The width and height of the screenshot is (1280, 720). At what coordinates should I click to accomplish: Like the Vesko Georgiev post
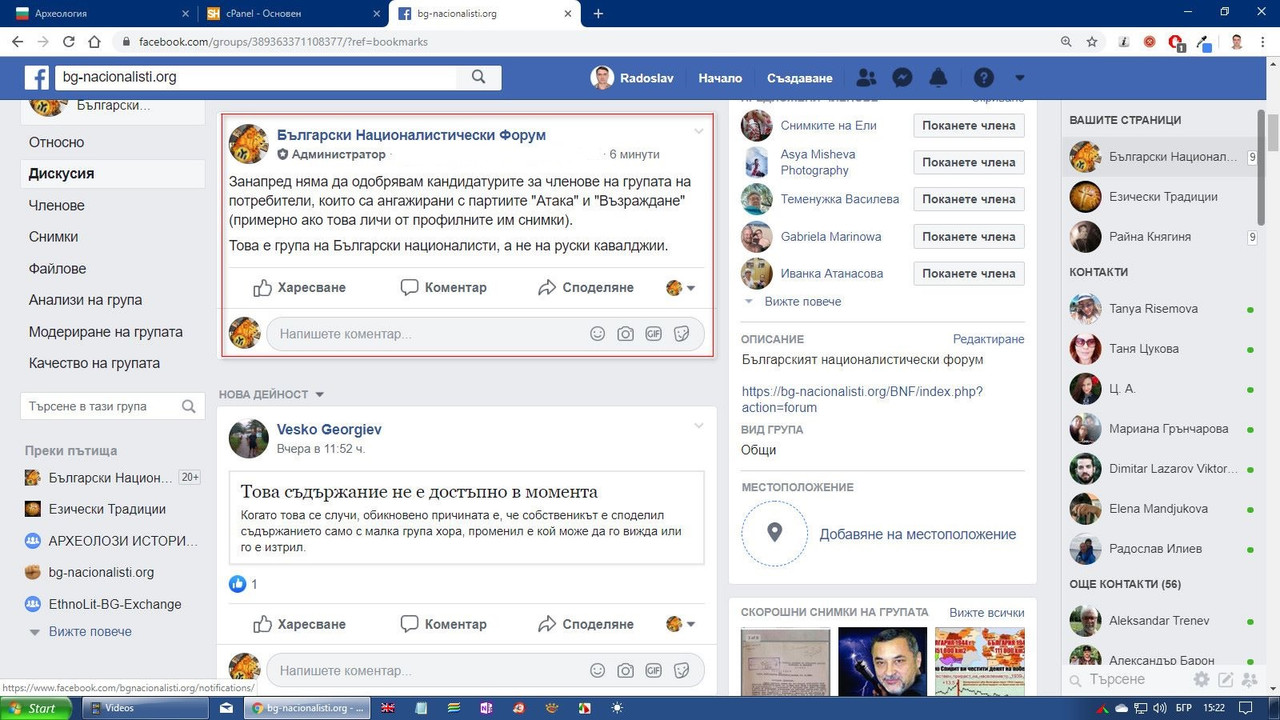[x=299, y=624]
